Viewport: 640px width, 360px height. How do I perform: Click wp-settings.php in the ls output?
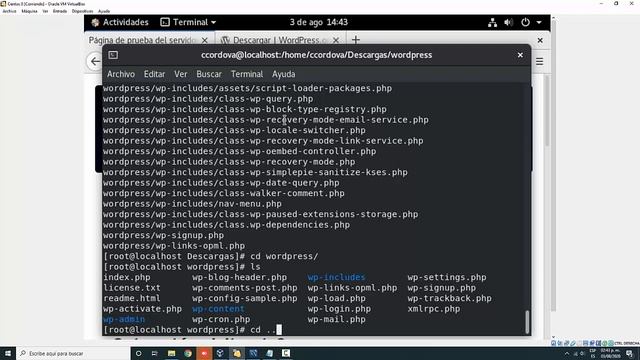pyautogui.click(x=447, y=277)
